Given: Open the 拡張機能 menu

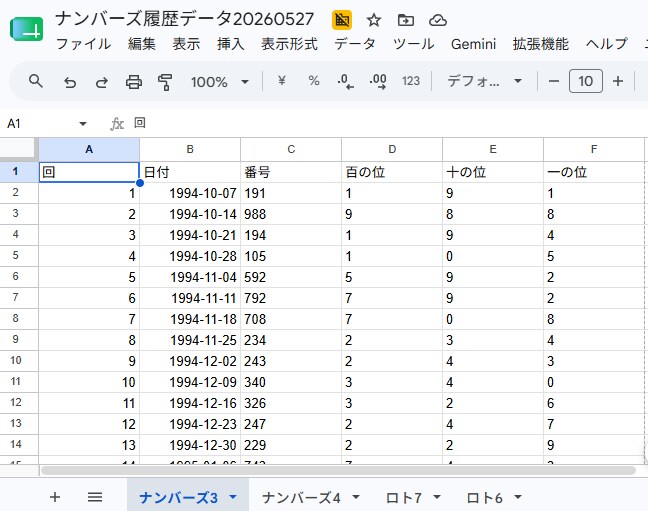Looking at the screenshot, I should pos(541,44).
